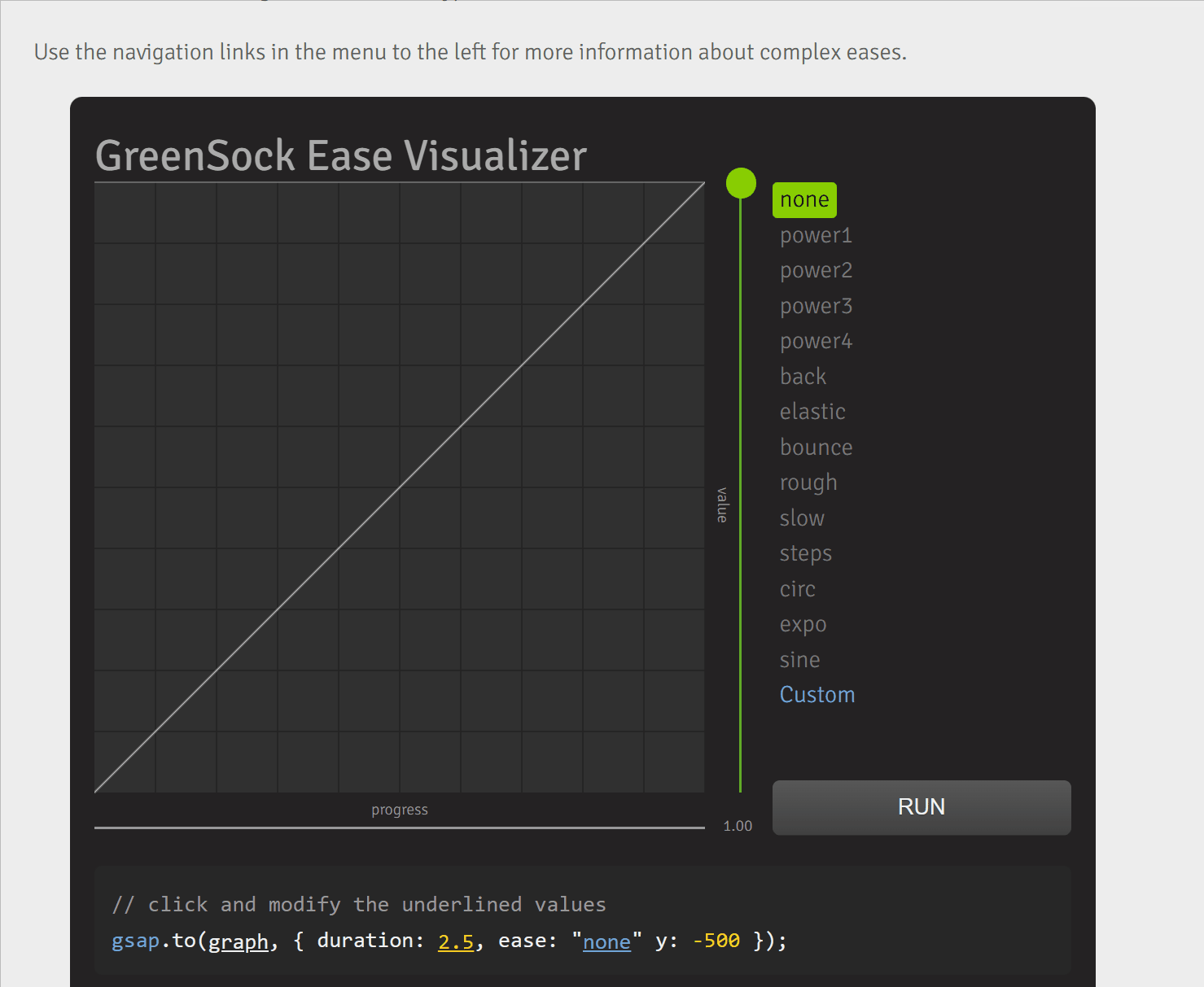Select the power2 ease type

point(816,271)
